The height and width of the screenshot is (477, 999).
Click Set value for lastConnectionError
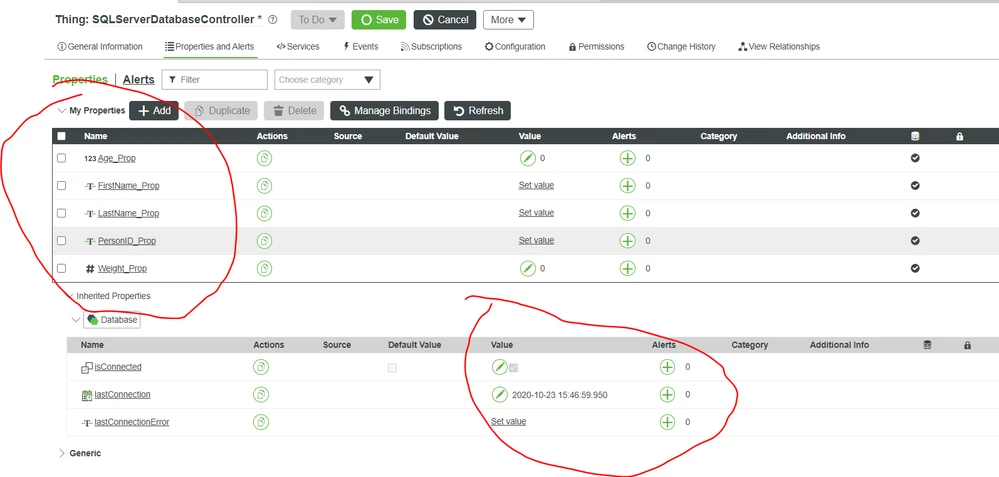[x=508, y=421]
